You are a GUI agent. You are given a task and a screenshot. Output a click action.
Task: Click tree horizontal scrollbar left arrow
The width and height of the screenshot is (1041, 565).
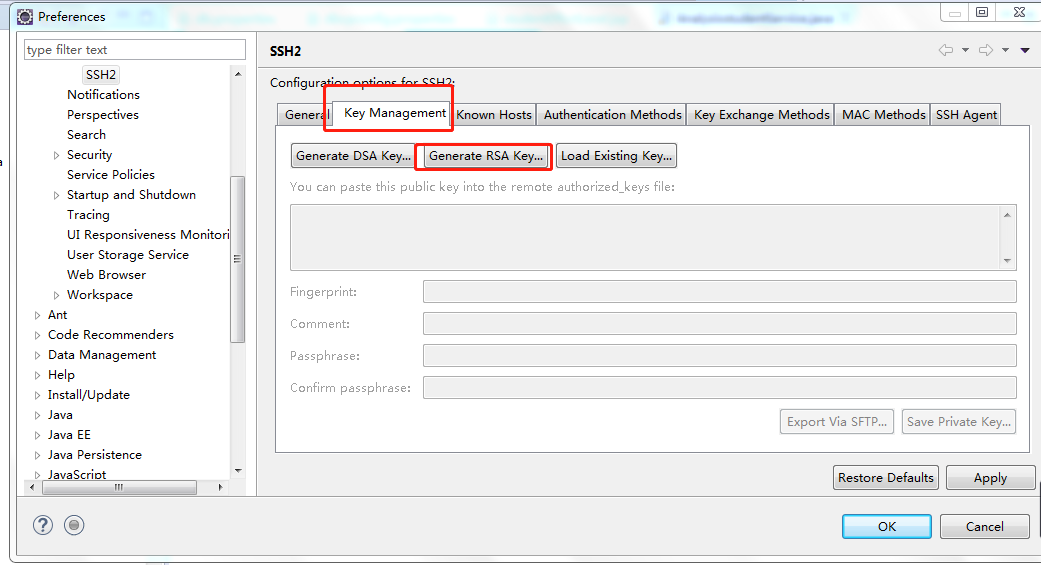[x=32, y=487]
